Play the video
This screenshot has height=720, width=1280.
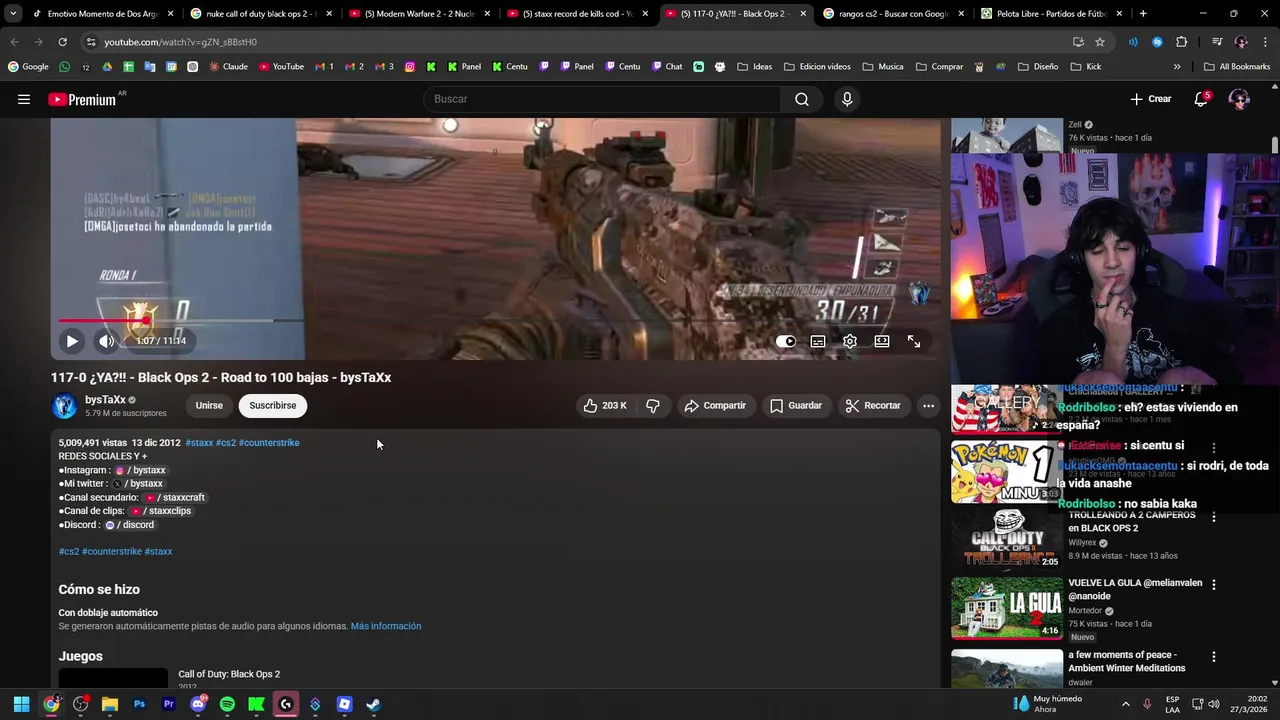72,341
